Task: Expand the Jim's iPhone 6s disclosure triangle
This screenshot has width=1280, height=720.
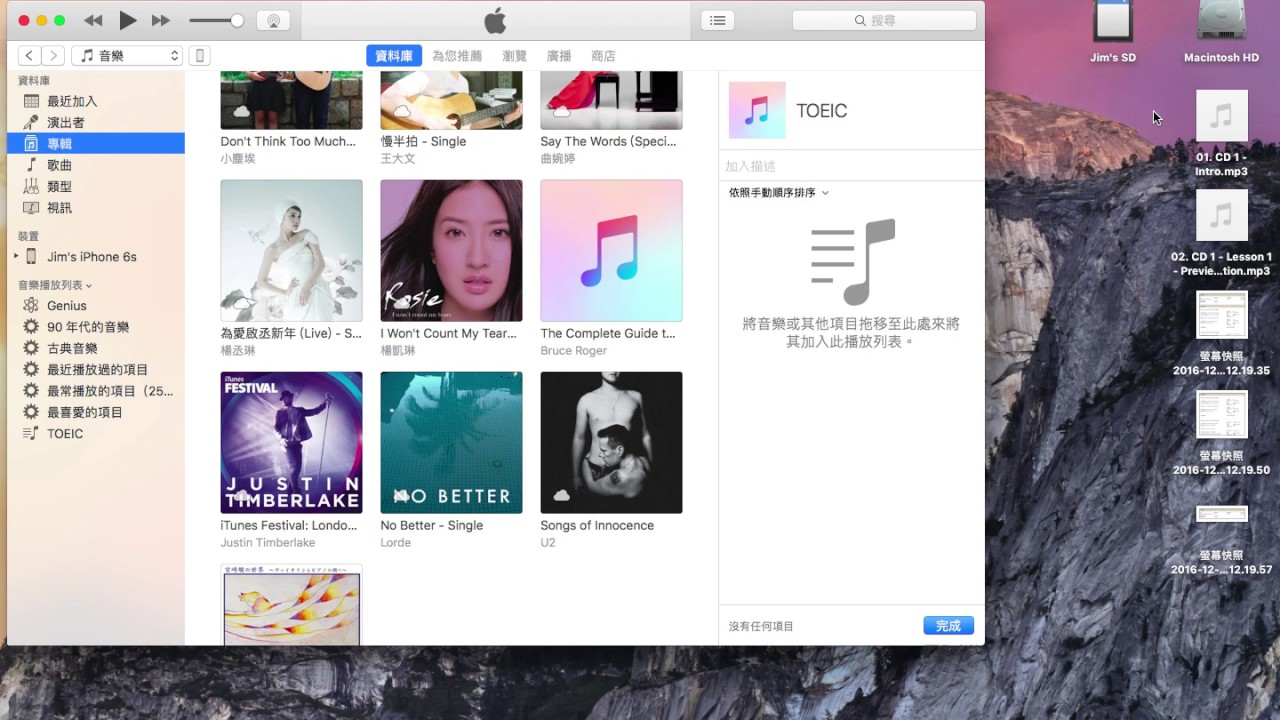Action: click(16, 257)
